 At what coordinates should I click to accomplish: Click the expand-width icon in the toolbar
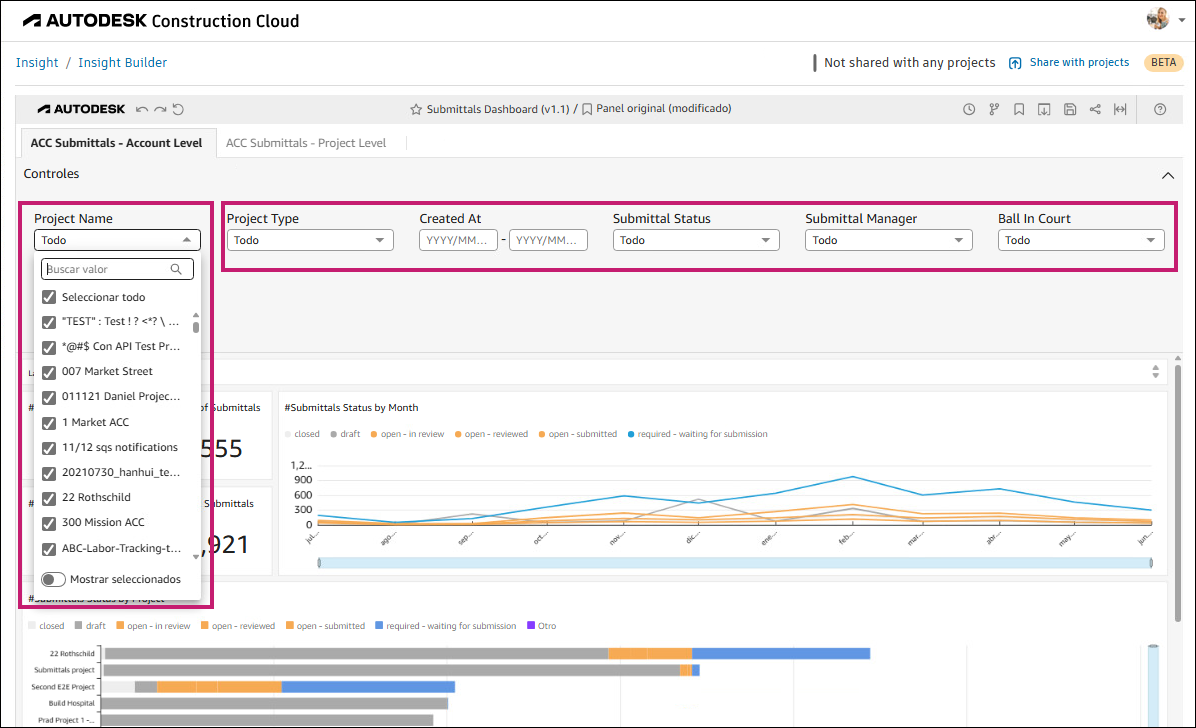pyautogui.click(x=1120, y=108)
